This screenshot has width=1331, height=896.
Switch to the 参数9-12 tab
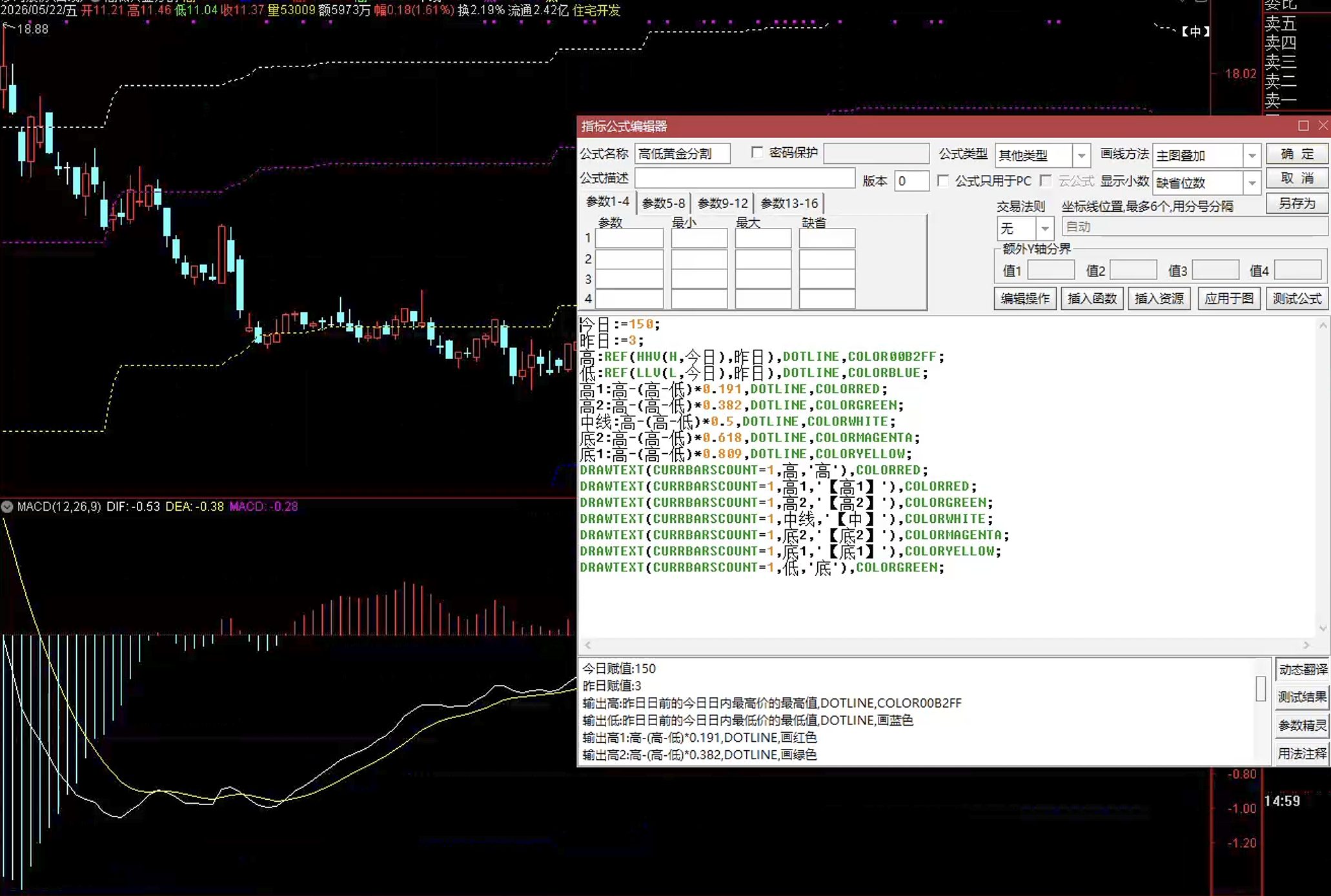[723, 203]
